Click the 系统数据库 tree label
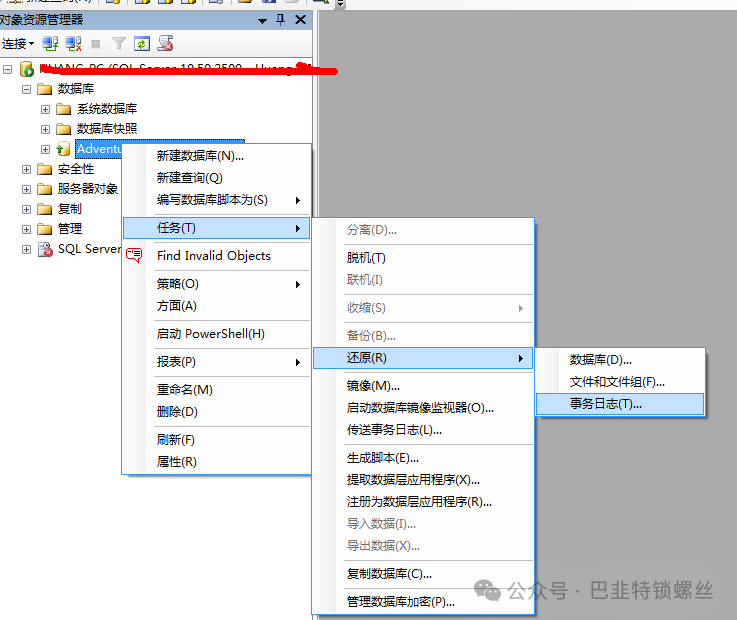 [107, 109]
